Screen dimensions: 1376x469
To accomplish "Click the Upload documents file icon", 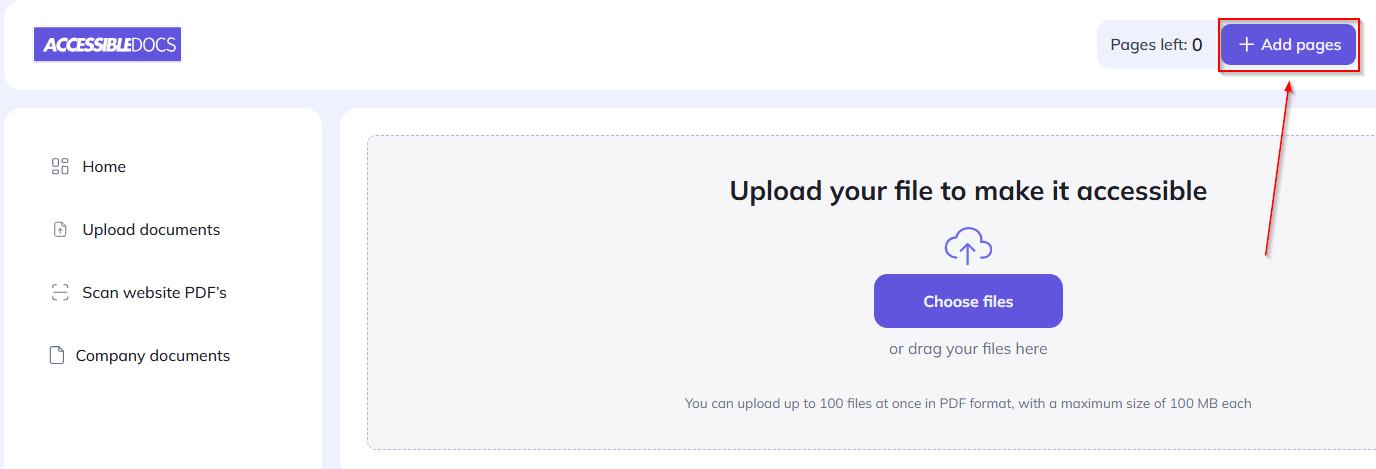I will click(59, 230).
